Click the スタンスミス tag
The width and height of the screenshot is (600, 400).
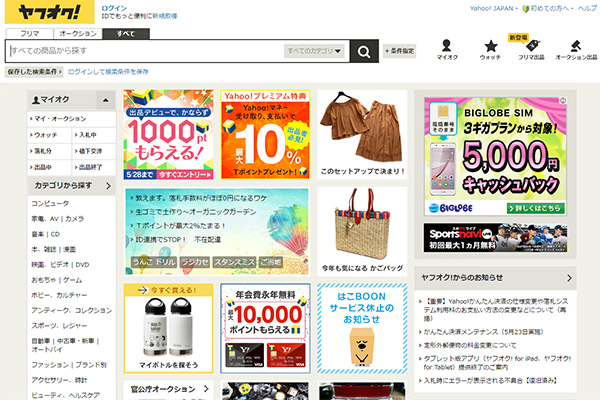click(234, 262)
